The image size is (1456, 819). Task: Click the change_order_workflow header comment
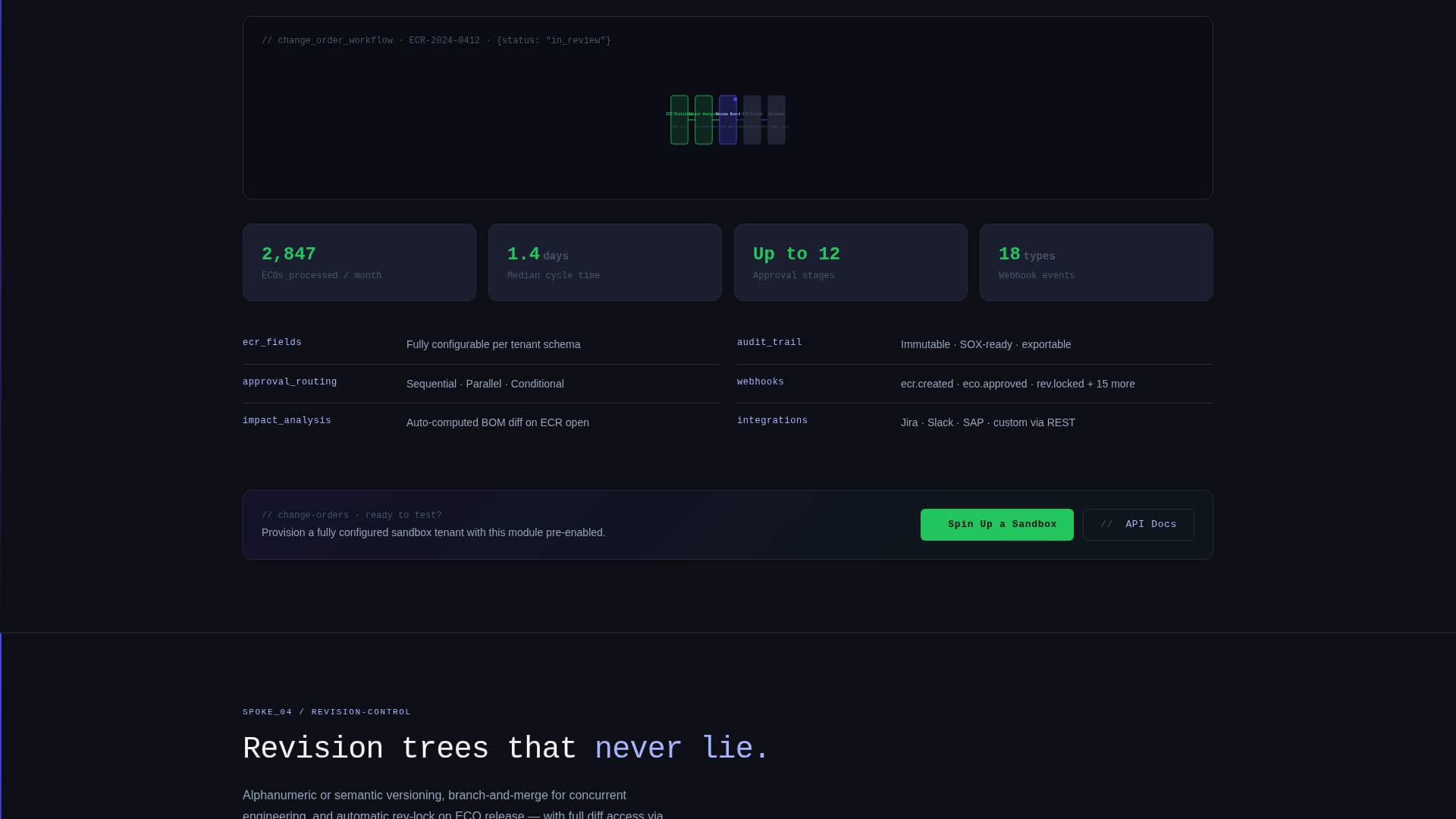tap(436, 40)
